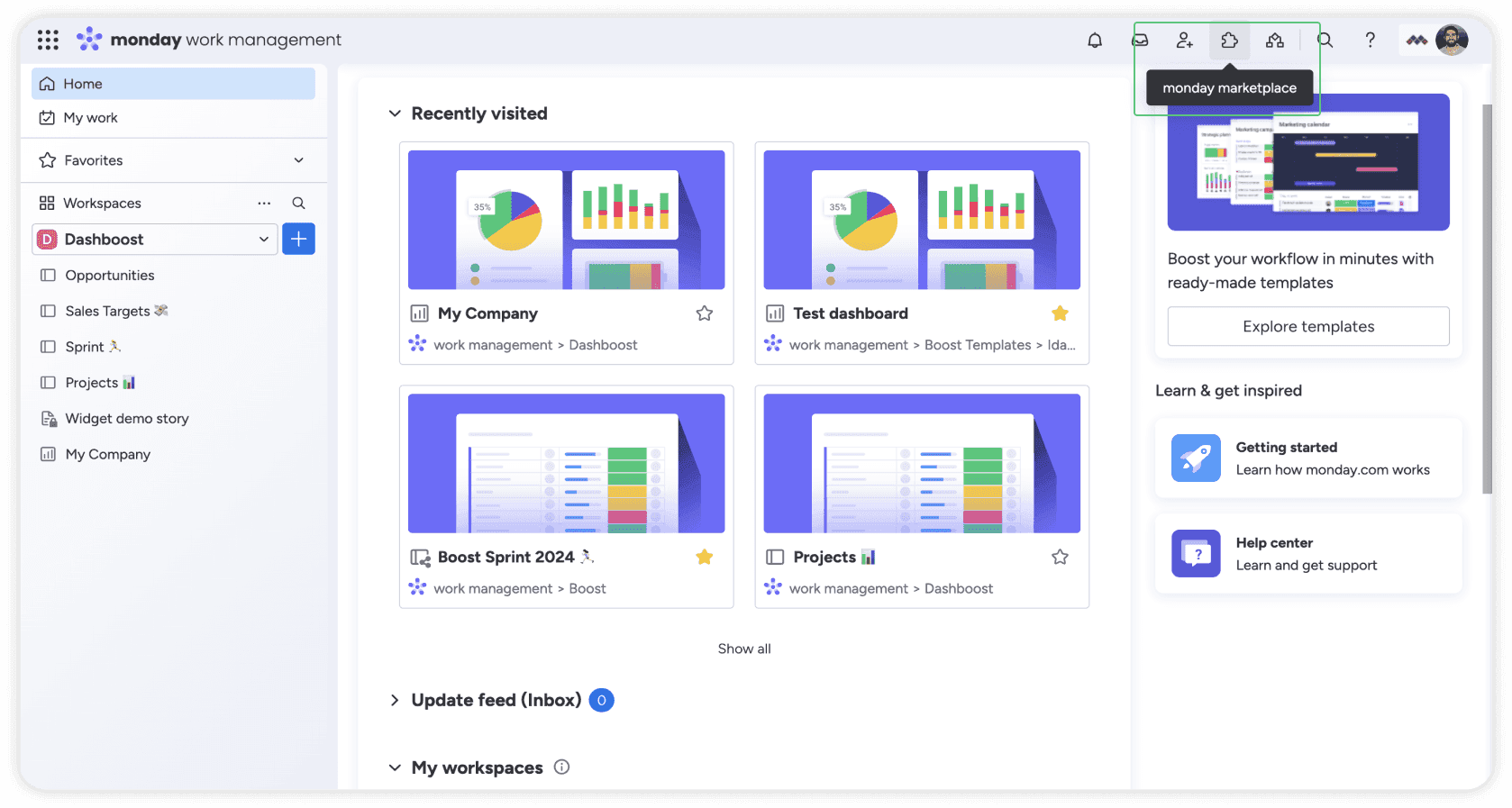
Task: Favorite the My Company dashboard star
Action: tap(705, 313)
